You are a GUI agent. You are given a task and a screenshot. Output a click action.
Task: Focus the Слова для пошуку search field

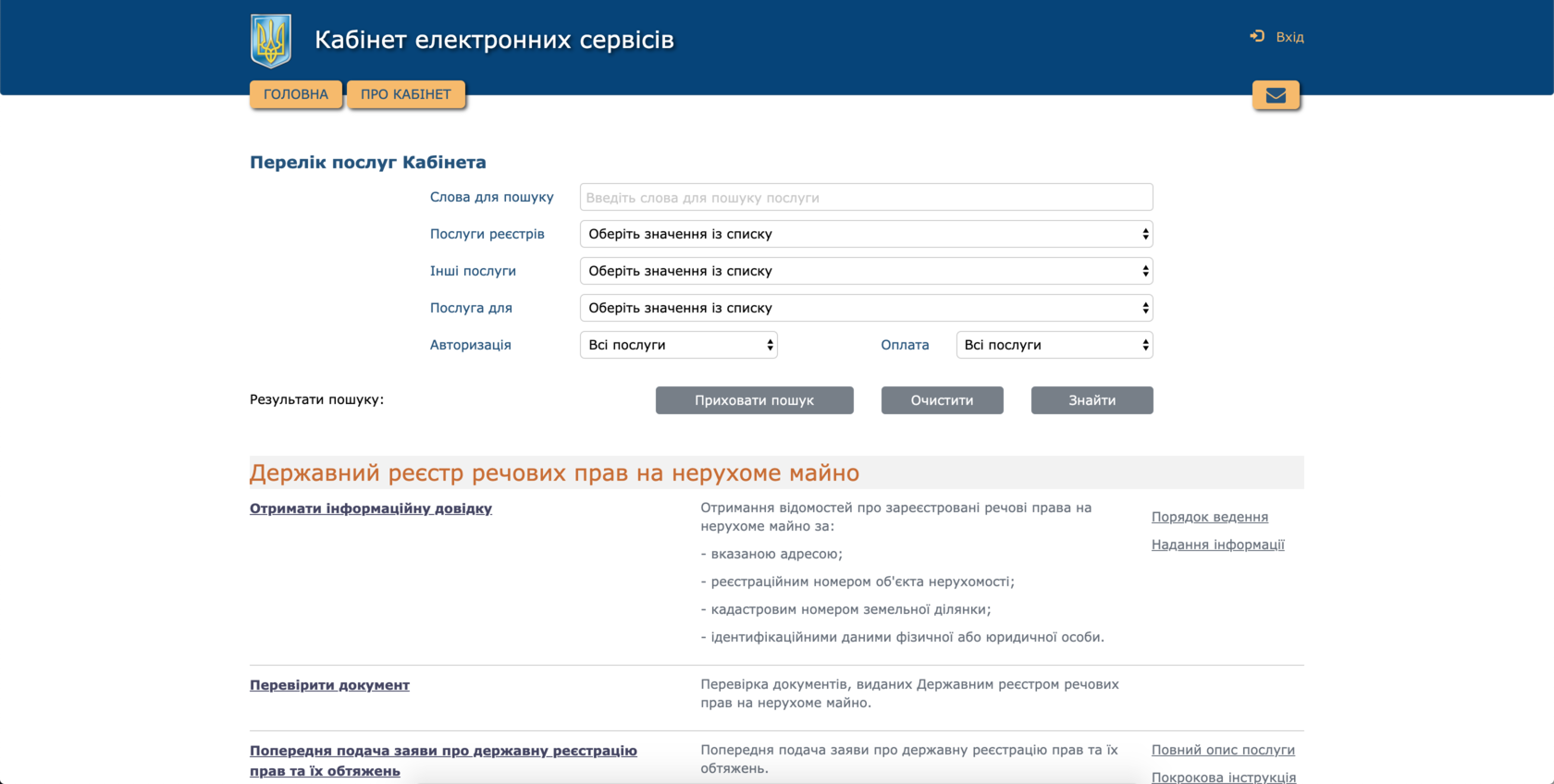click(866, 197)
